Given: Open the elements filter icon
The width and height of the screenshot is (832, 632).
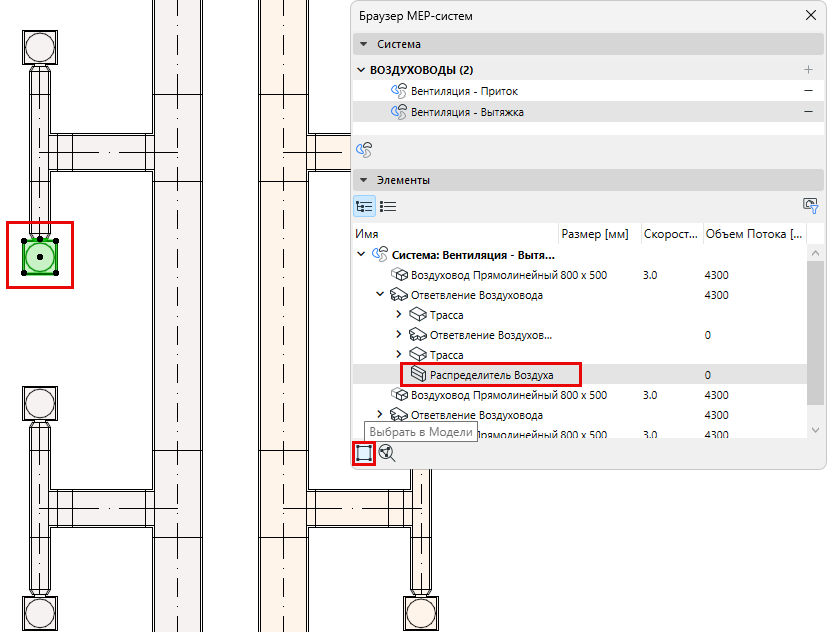Looking at the screenshot, I should tap(810, 205).
